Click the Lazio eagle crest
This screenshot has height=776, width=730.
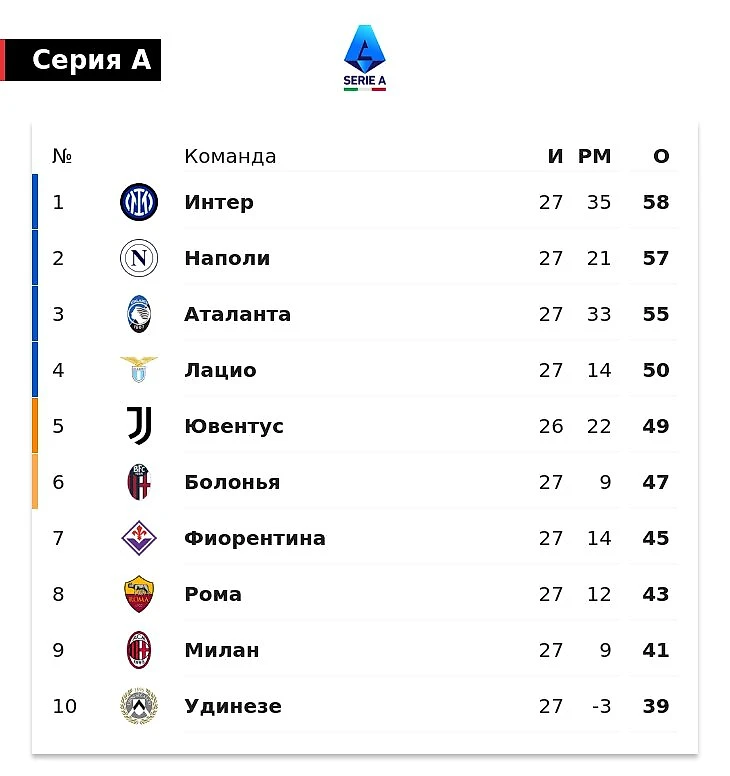139,369
